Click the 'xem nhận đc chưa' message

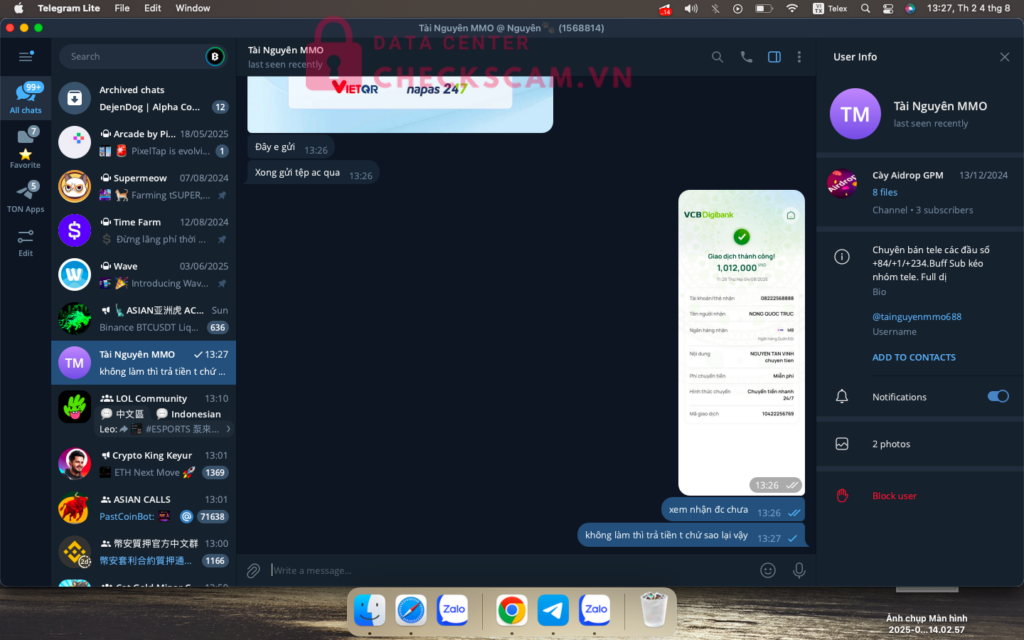pos(733,511)
